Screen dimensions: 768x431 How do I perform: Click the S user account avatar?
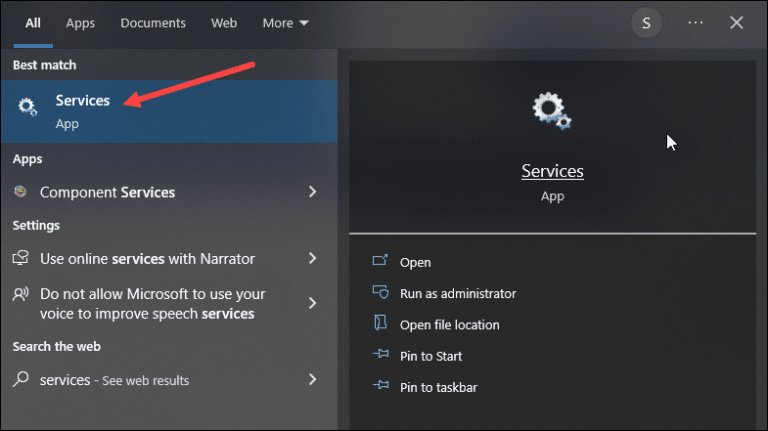[646, 23]
